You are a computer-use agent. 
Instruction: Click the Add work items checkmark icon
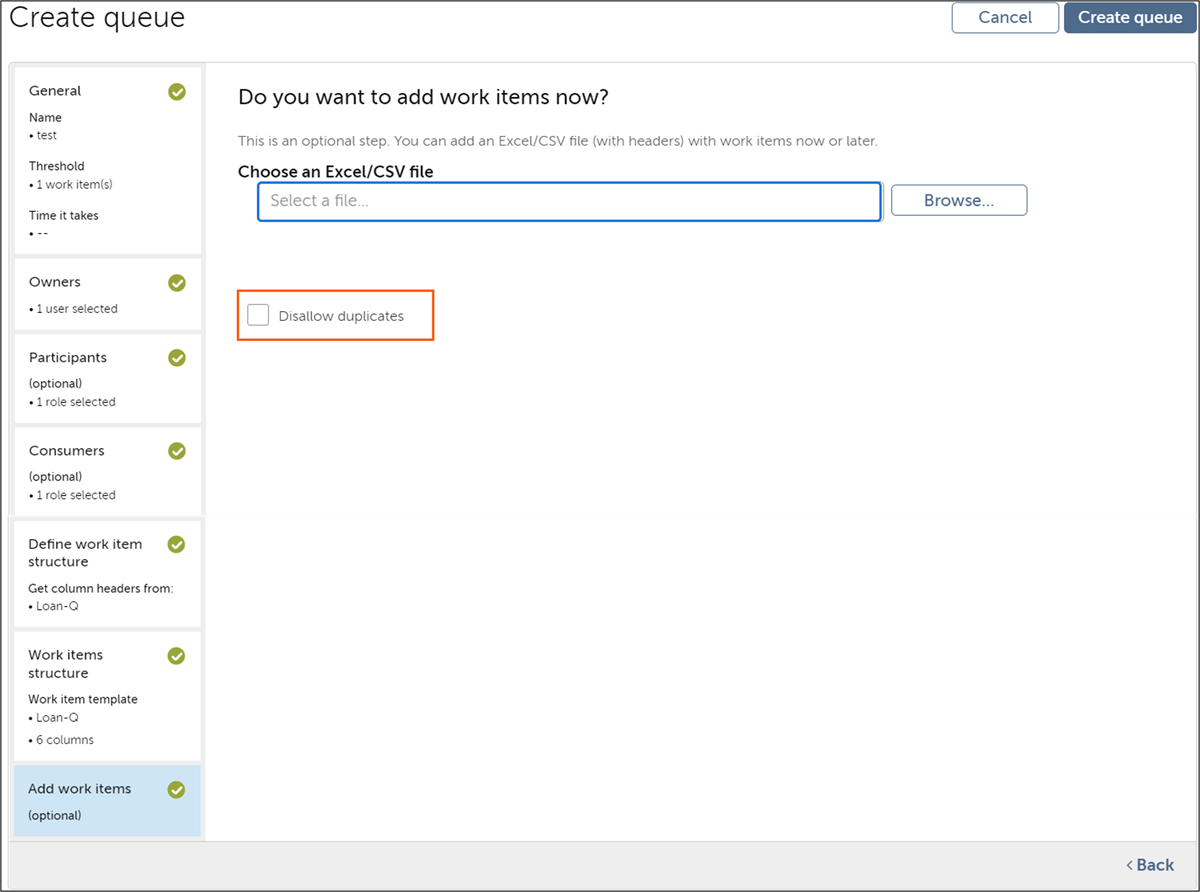177,790
